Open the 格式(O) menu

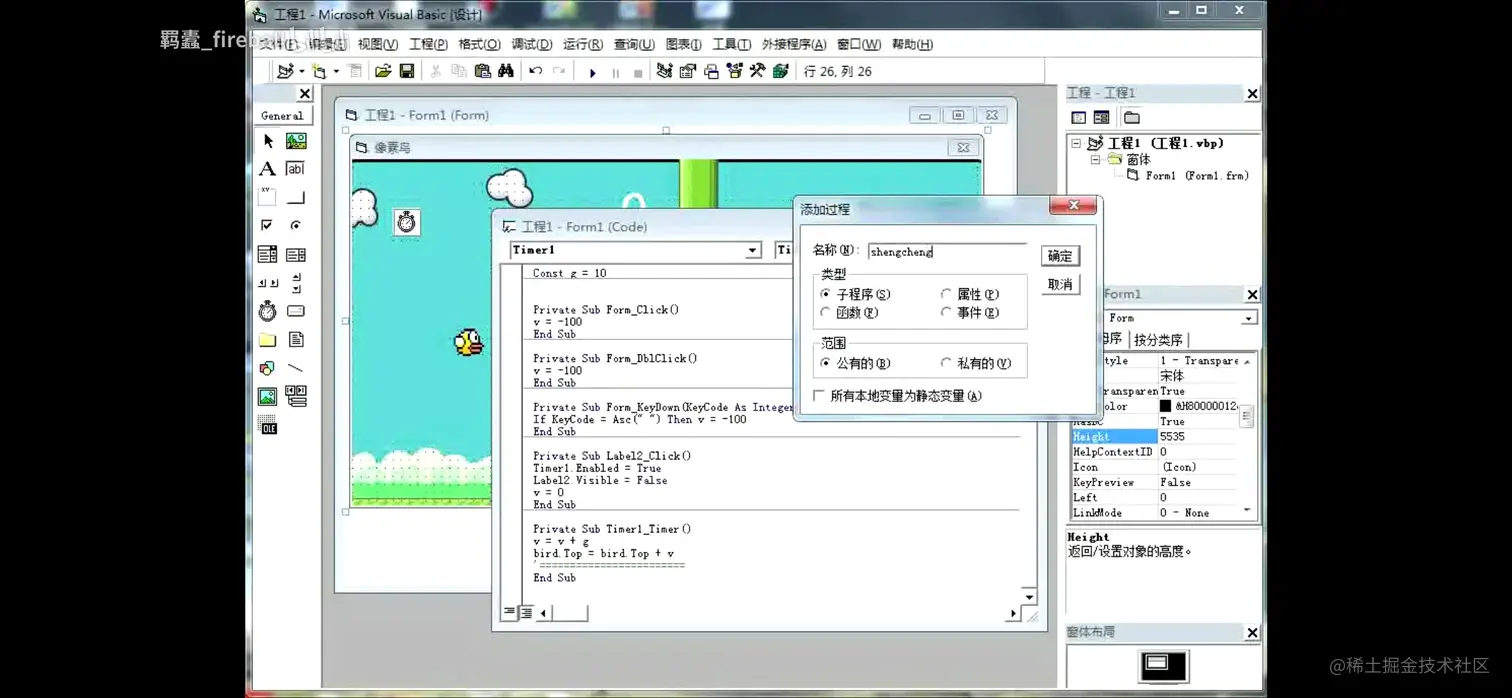(x=479, y=44)
